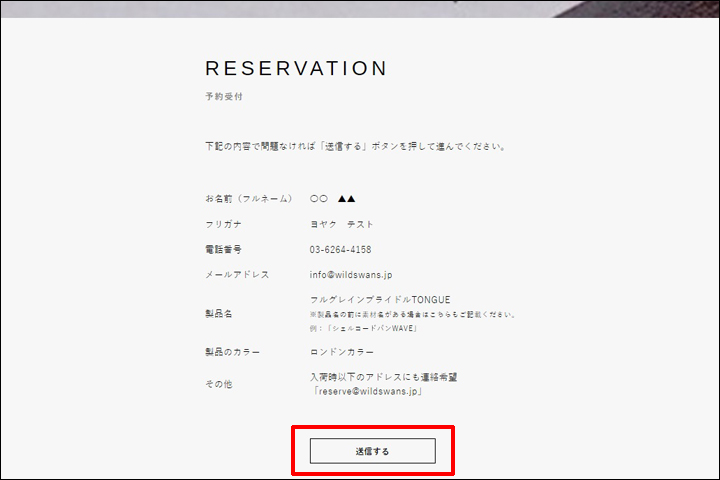720x480 pixels.
Task: Click the フリガナ field label
Action: click(223, 224)
